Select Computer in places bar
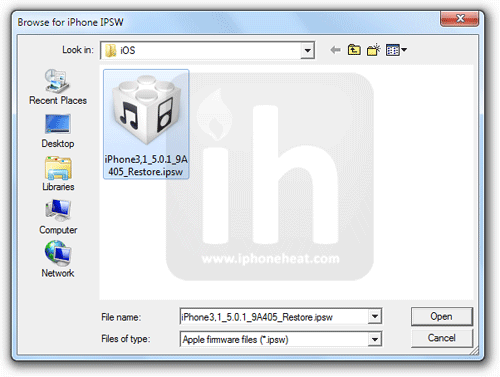Image resolution: width=500 pixels, height=377 pixels. (x=58, y=217)
